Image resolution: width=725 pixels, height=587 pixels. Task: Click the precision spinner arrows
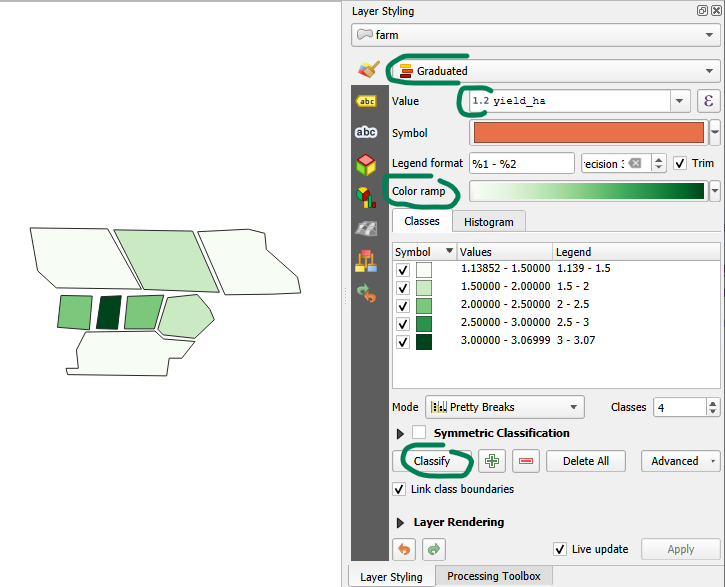pos(659,163)
